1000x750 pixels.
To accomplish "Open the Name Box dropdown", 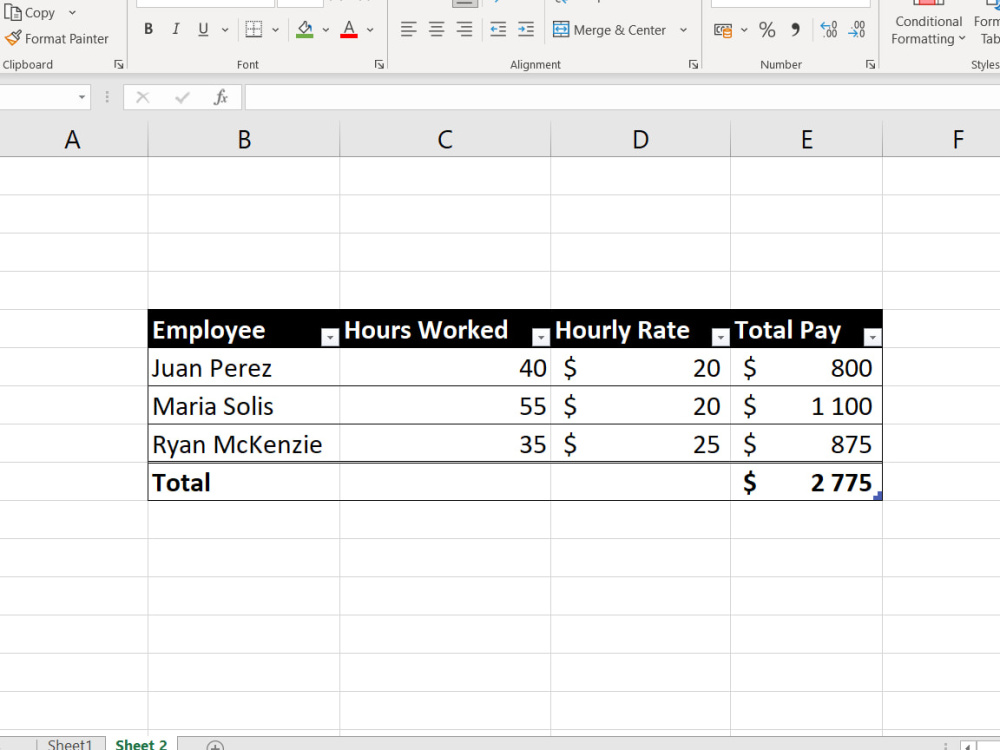I will coord(82,97).
